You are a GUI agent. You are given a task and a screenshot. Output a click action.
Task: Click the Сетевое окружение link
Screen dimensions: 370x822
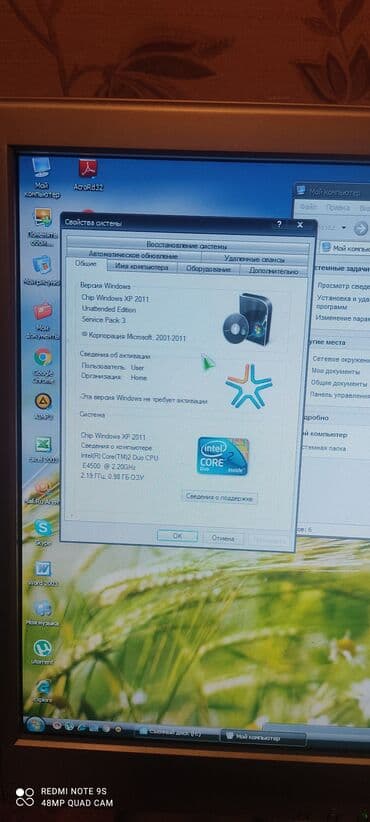coord(341,359)
